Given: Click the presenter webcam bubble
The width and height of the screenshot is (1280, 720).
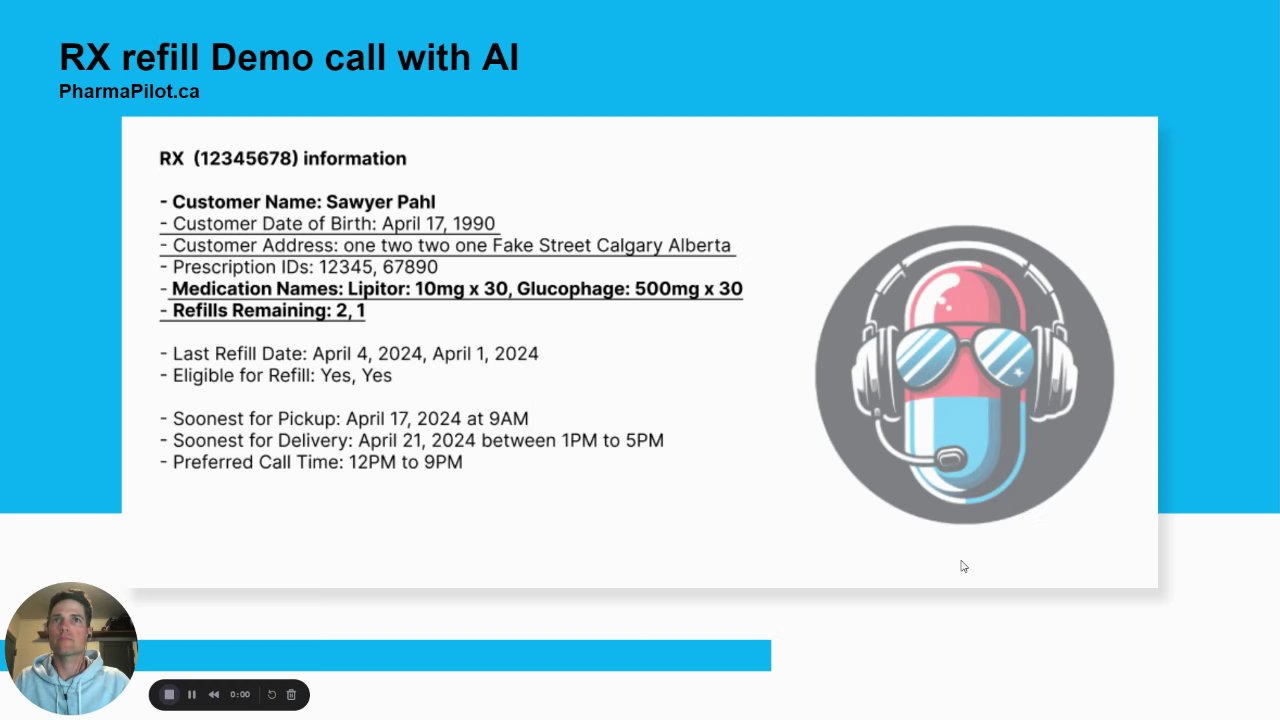Looking at the screenshot, I should pos(69,648).
